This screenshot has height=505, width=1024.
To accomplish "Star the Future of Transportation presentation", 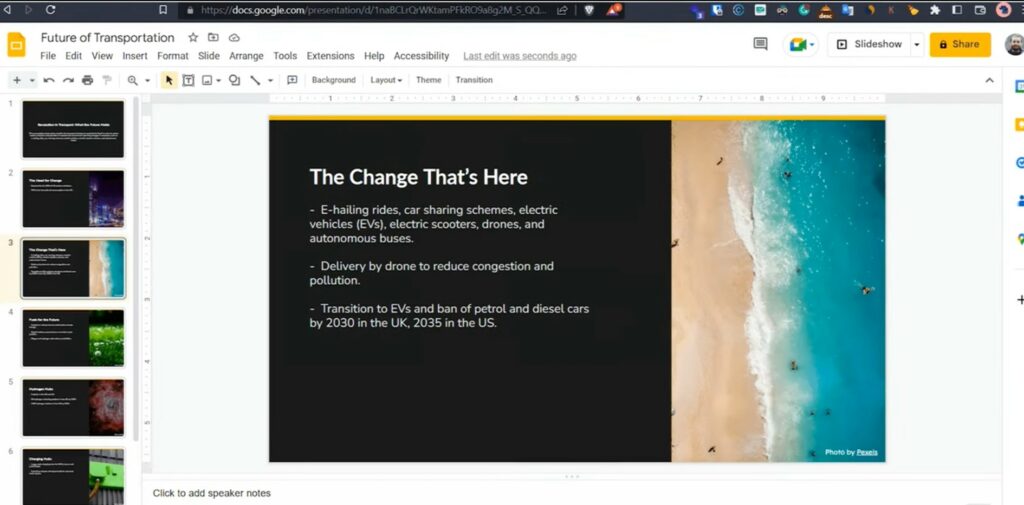I will pos(193,38).
